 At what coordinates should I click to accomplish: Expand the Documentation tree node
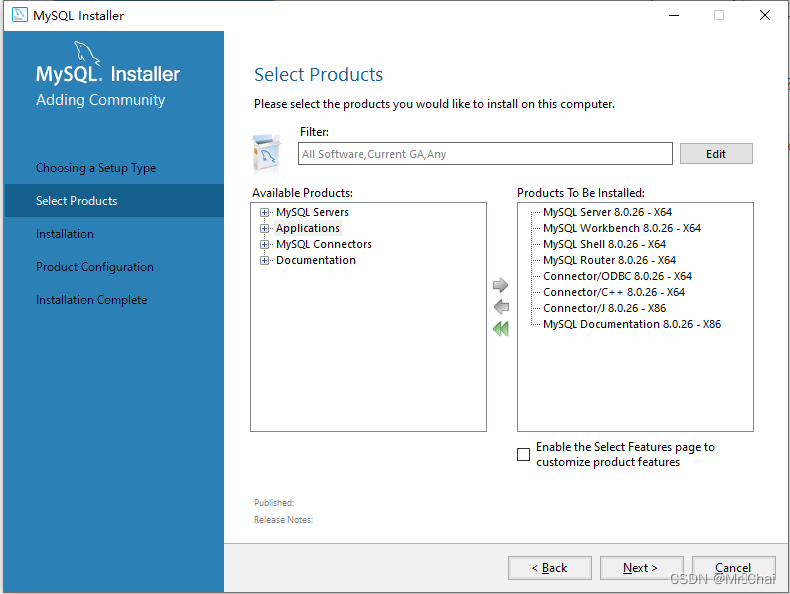tap(264, 260)
